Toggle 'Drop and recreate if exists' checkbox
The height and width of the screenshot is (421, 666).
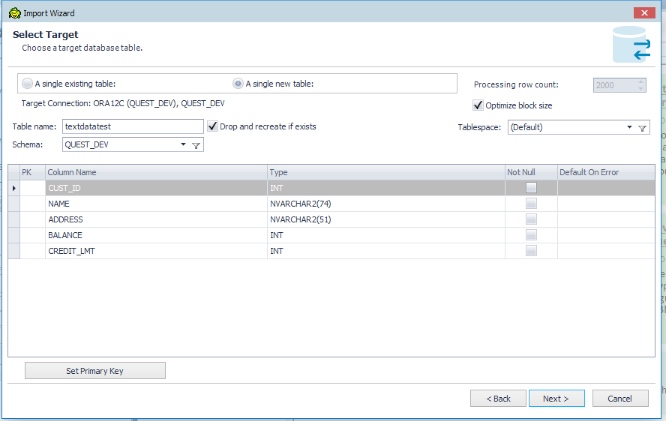pos(212,127)
